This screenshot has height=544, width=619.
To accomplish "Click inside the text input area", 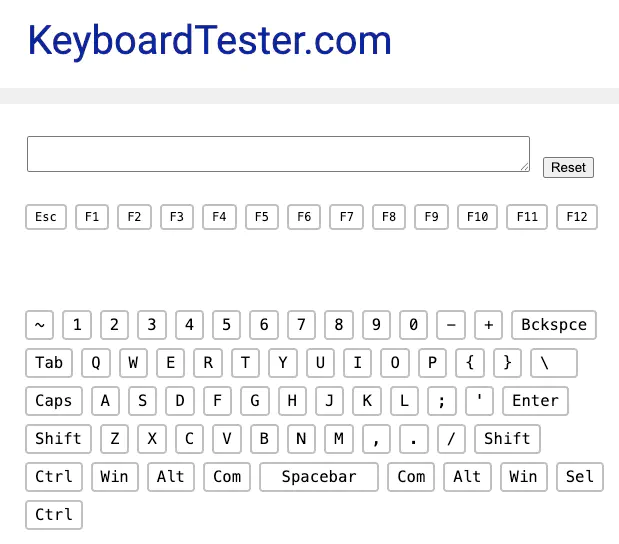I will [x=278, y=154].
